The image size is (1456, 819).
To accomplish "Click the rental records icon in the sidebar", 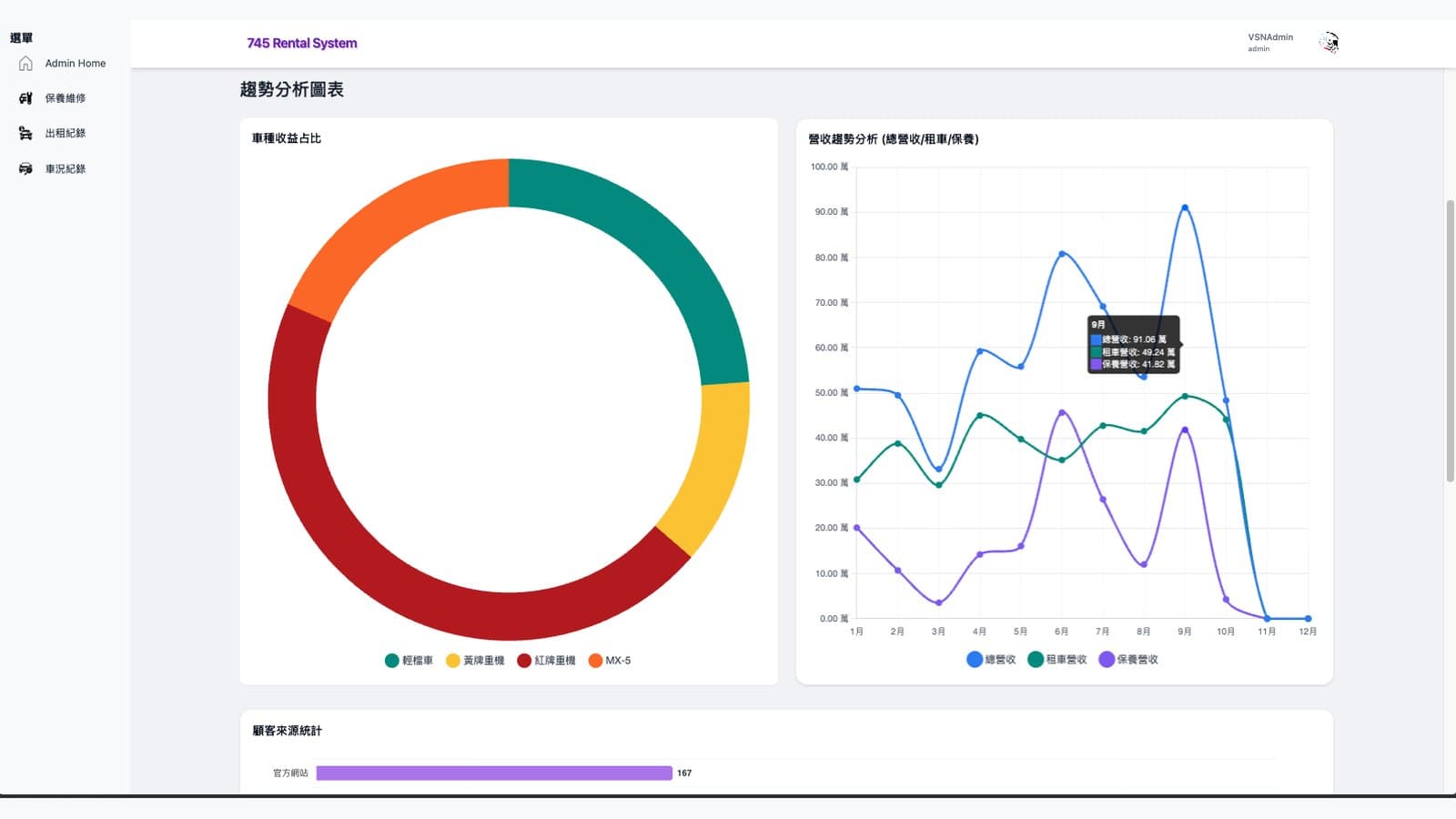I will [x=25, y=133].
